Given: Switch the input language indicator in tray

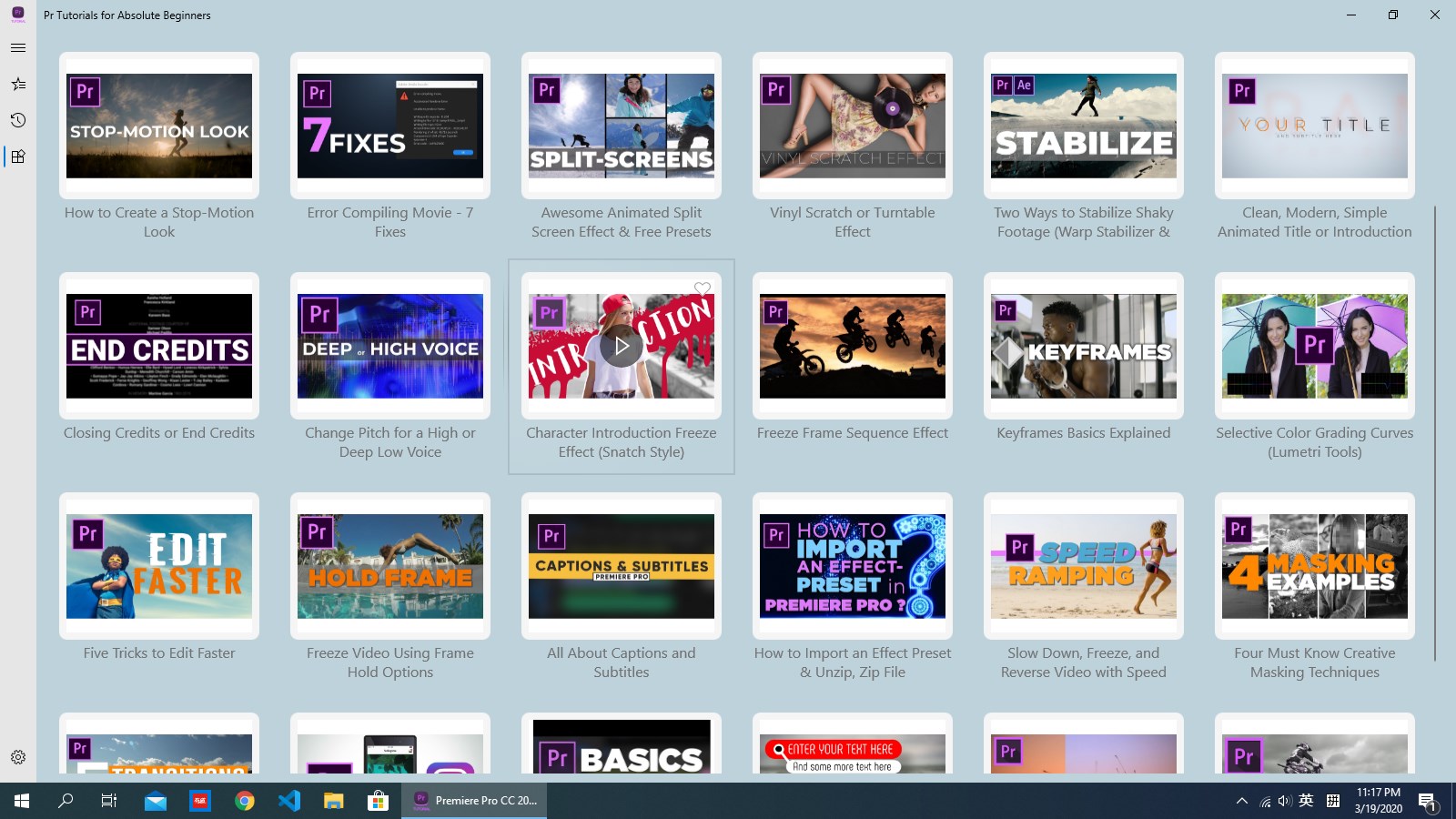Looking at the screenshot, I should click(x=1306, y=801).
